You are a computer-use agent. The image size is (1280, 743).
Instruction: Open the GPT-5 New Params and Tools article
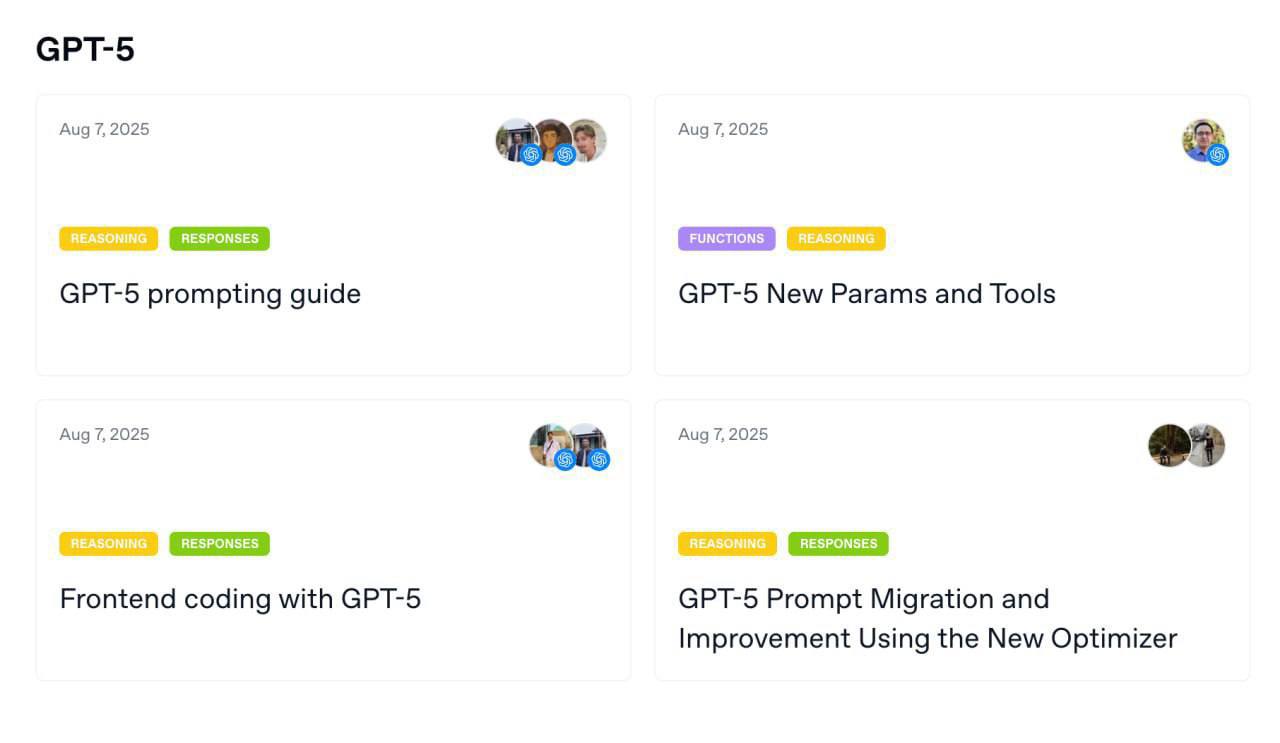click(867, 294)
